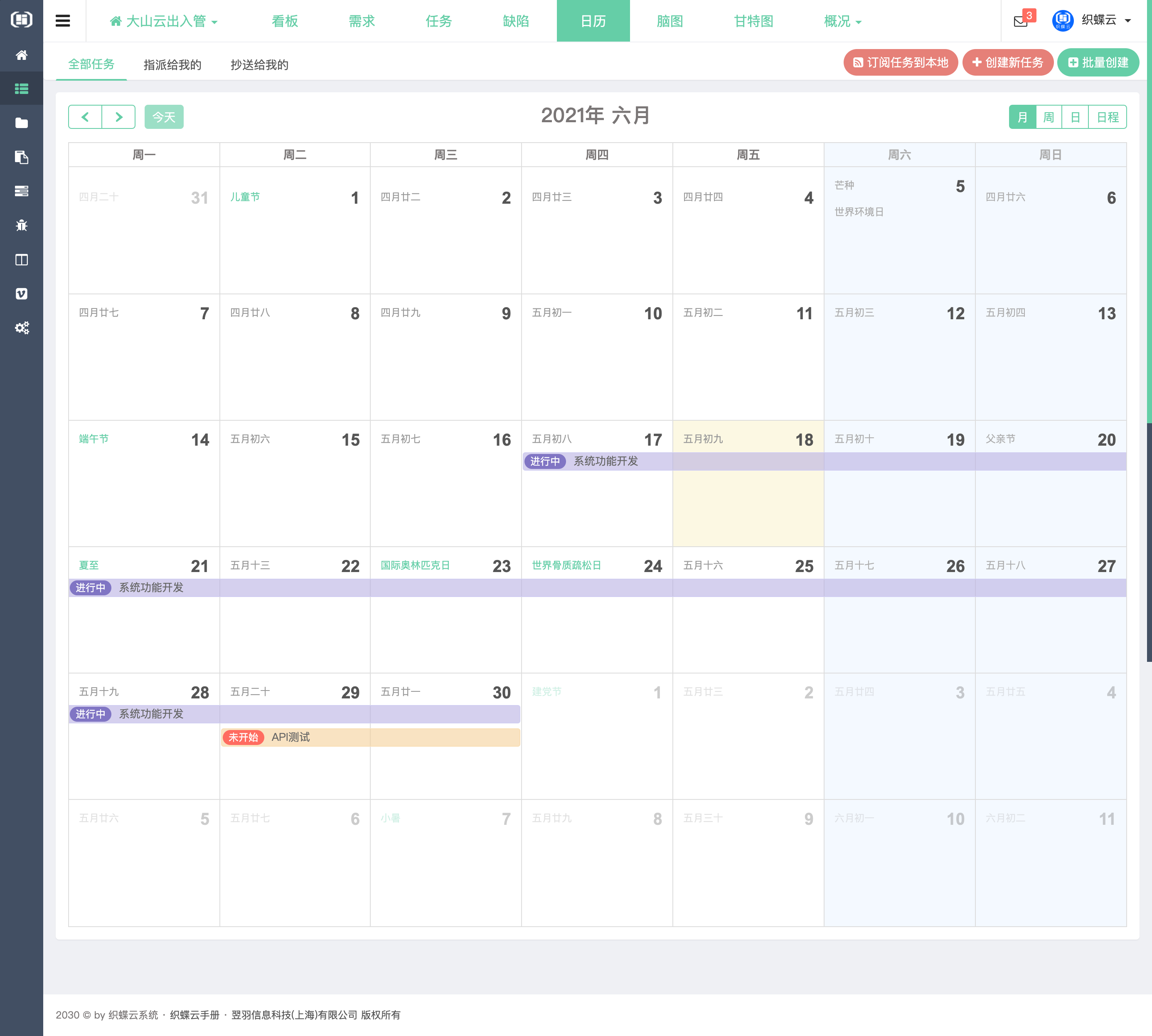
Task: Open the settings gears icon in sidebar
Action: point(22,328)
